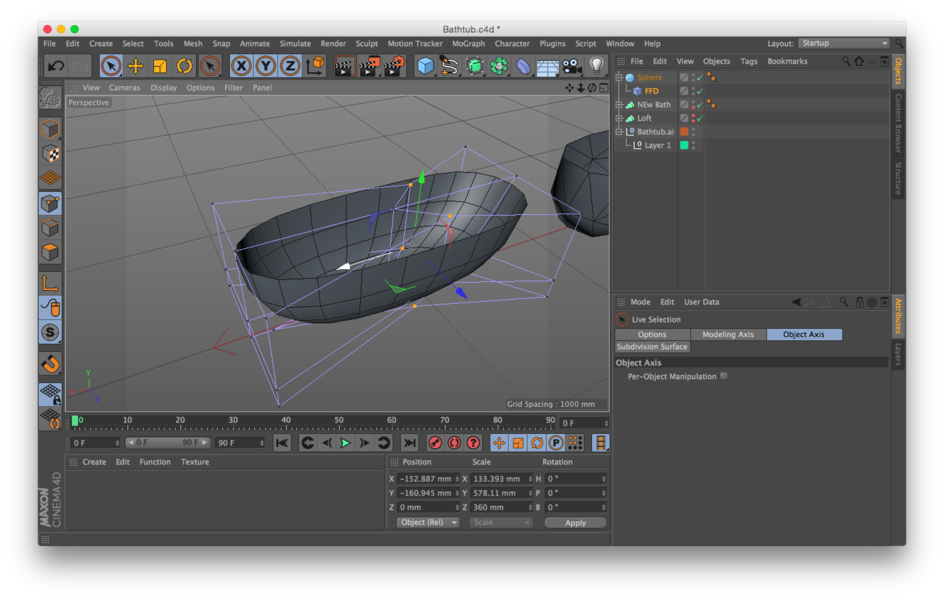Open the Sculpt menu
This screenshot has height=600, width=944.
[367, 44]
